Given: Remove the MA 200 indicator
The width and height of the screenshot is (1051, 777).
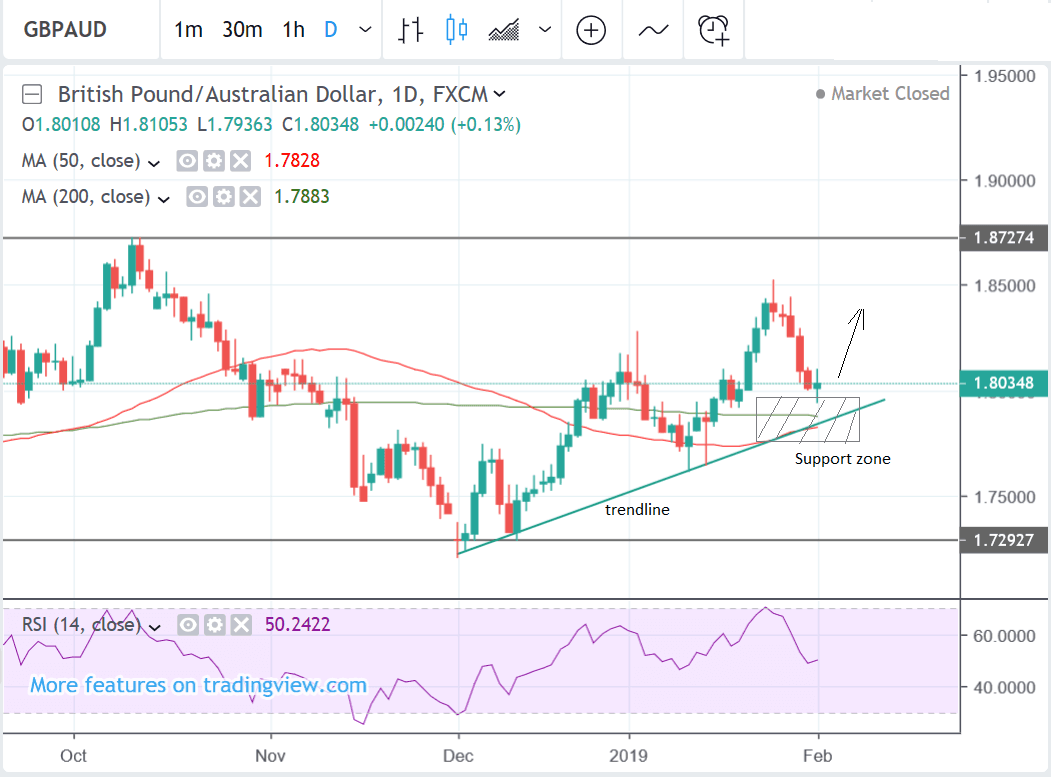Looking at the screenshot, I should point(240,197).
